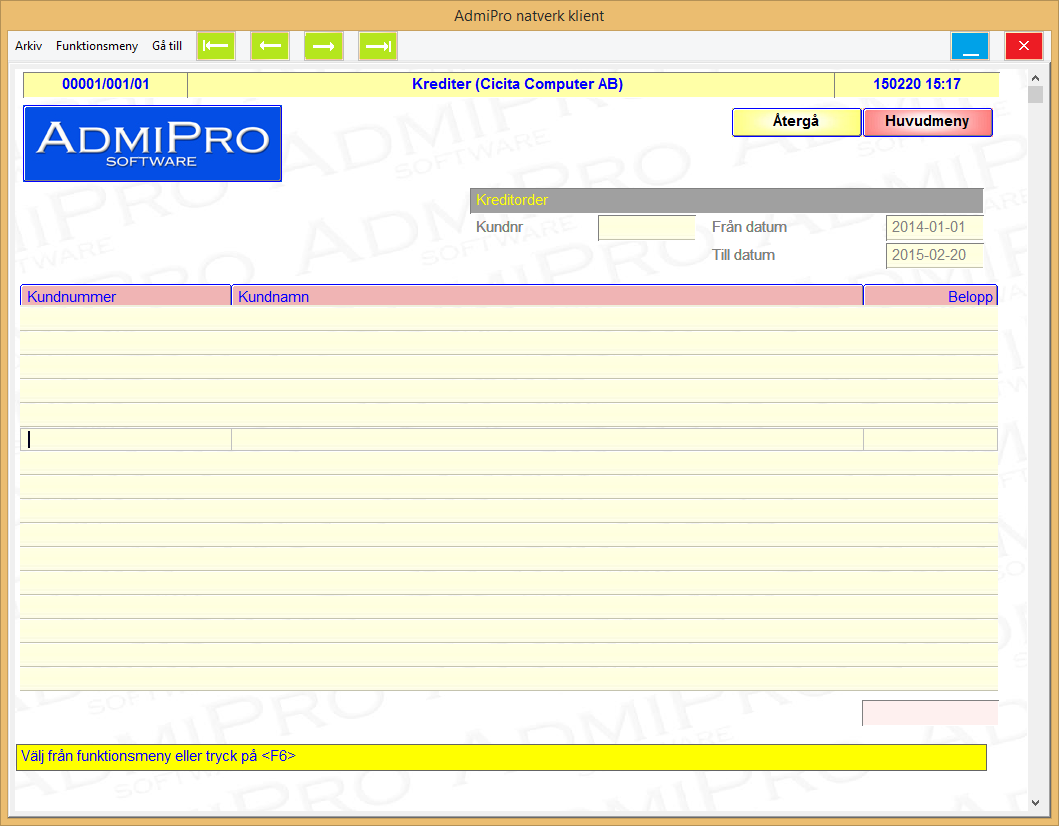Open the Funktionsmeny menu

[x=97, y=46]
